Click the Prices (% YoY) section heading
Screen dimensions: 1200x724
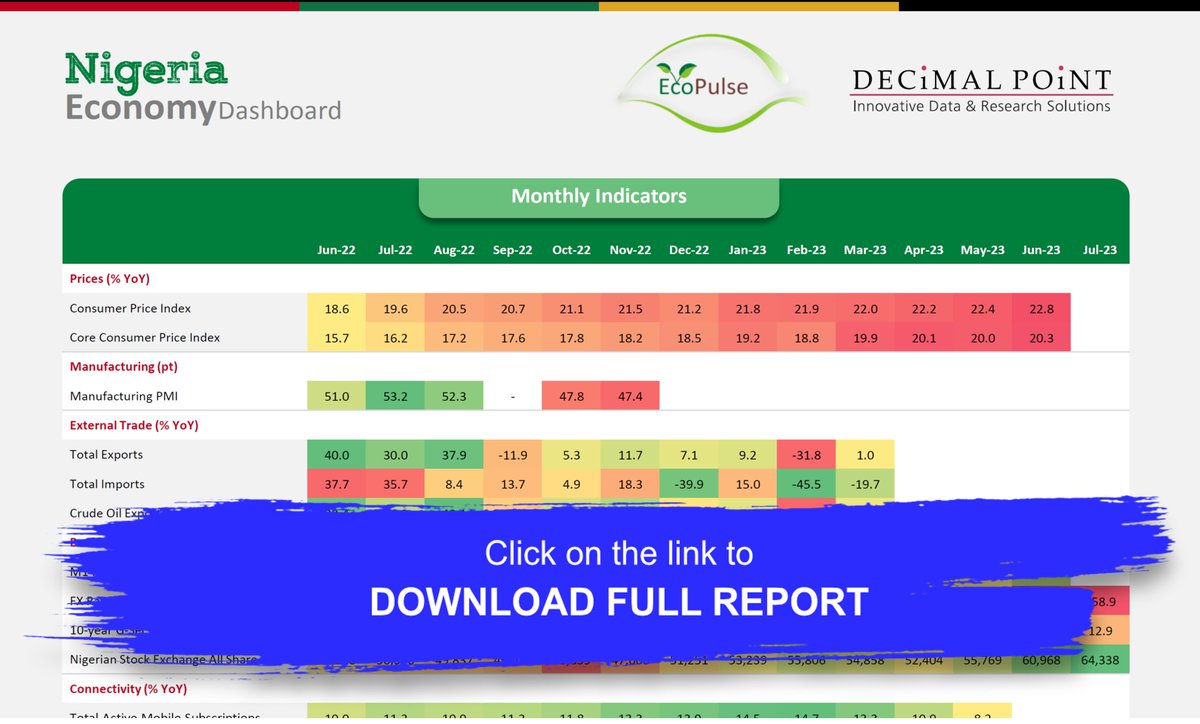(x=110, y=279)
